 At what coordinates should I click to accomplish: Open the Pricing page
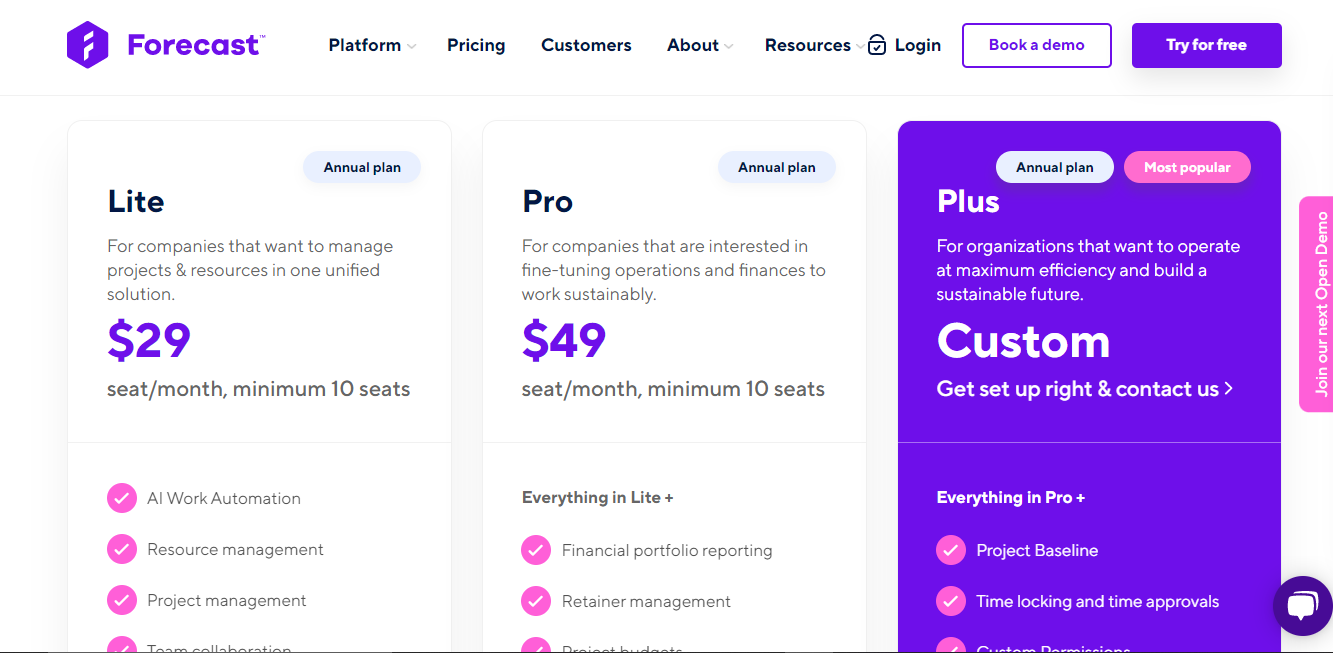coord(476,45)
